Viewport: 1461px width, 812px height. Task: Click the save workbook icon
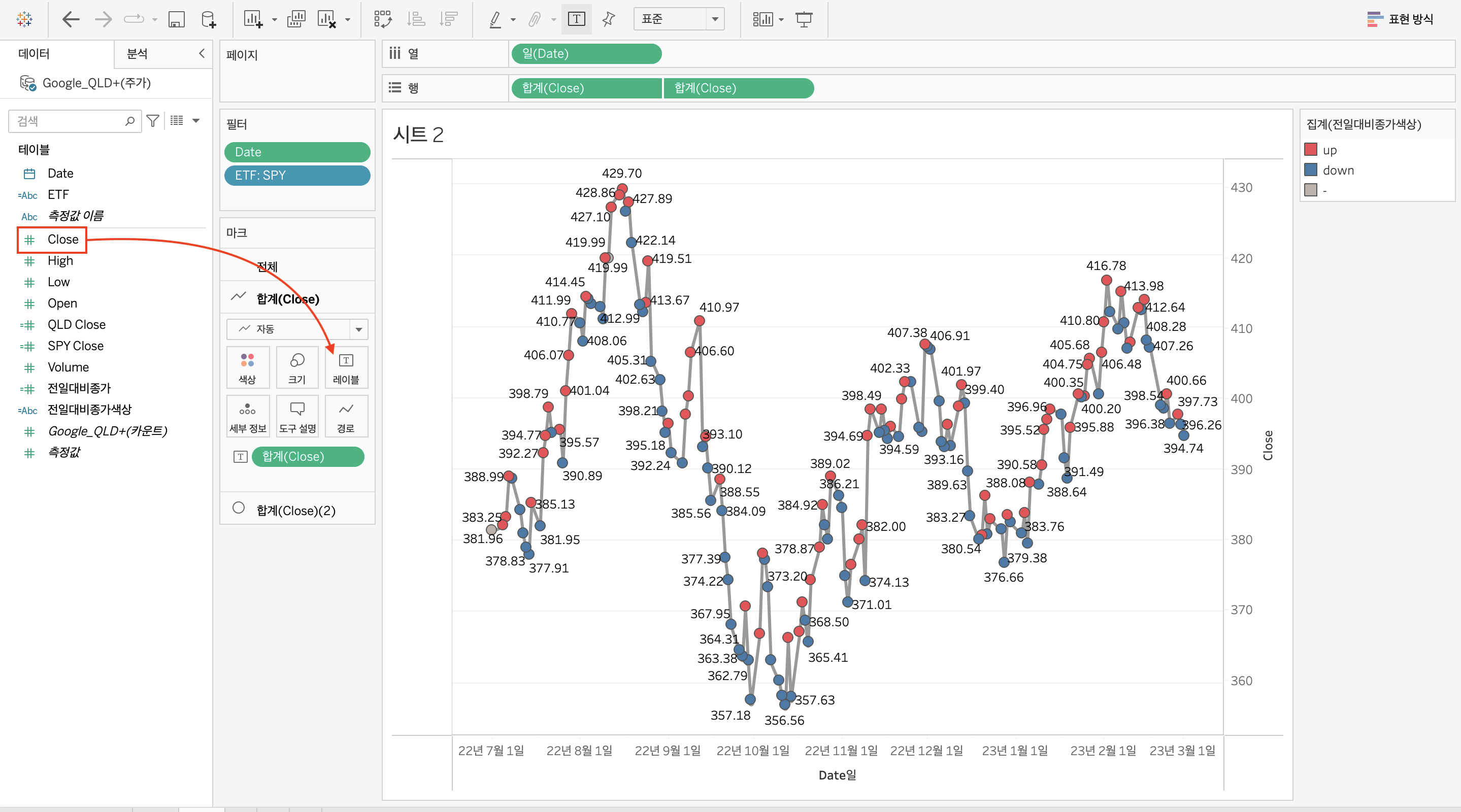click(176, 19)
